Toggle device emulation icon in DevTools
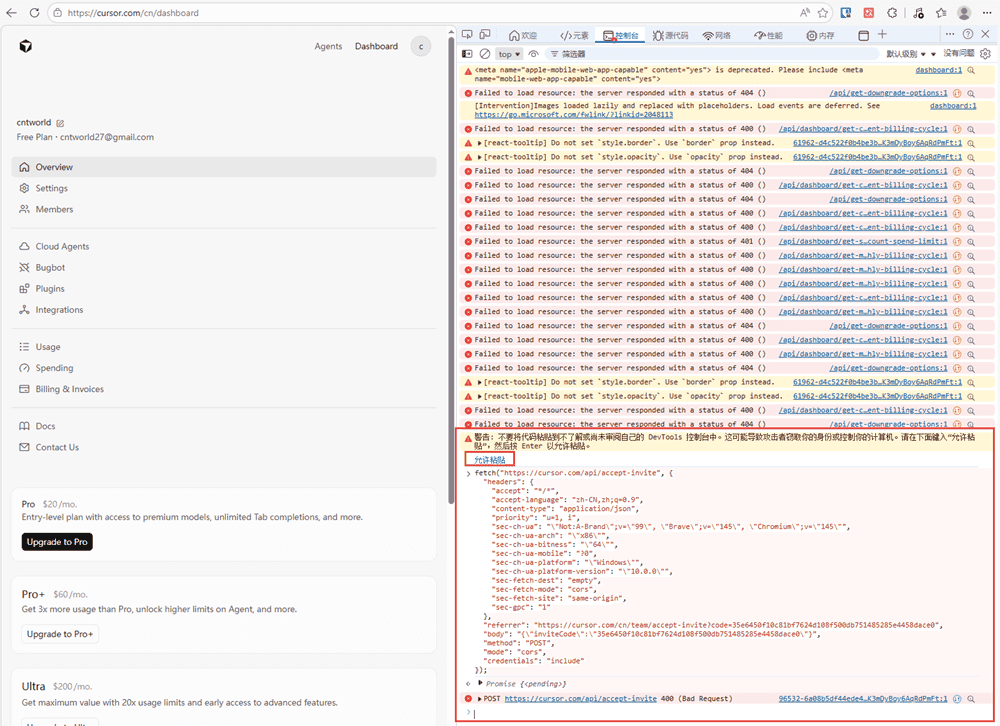This screenshot has width=1000, height=726. [x=485, y=35]
